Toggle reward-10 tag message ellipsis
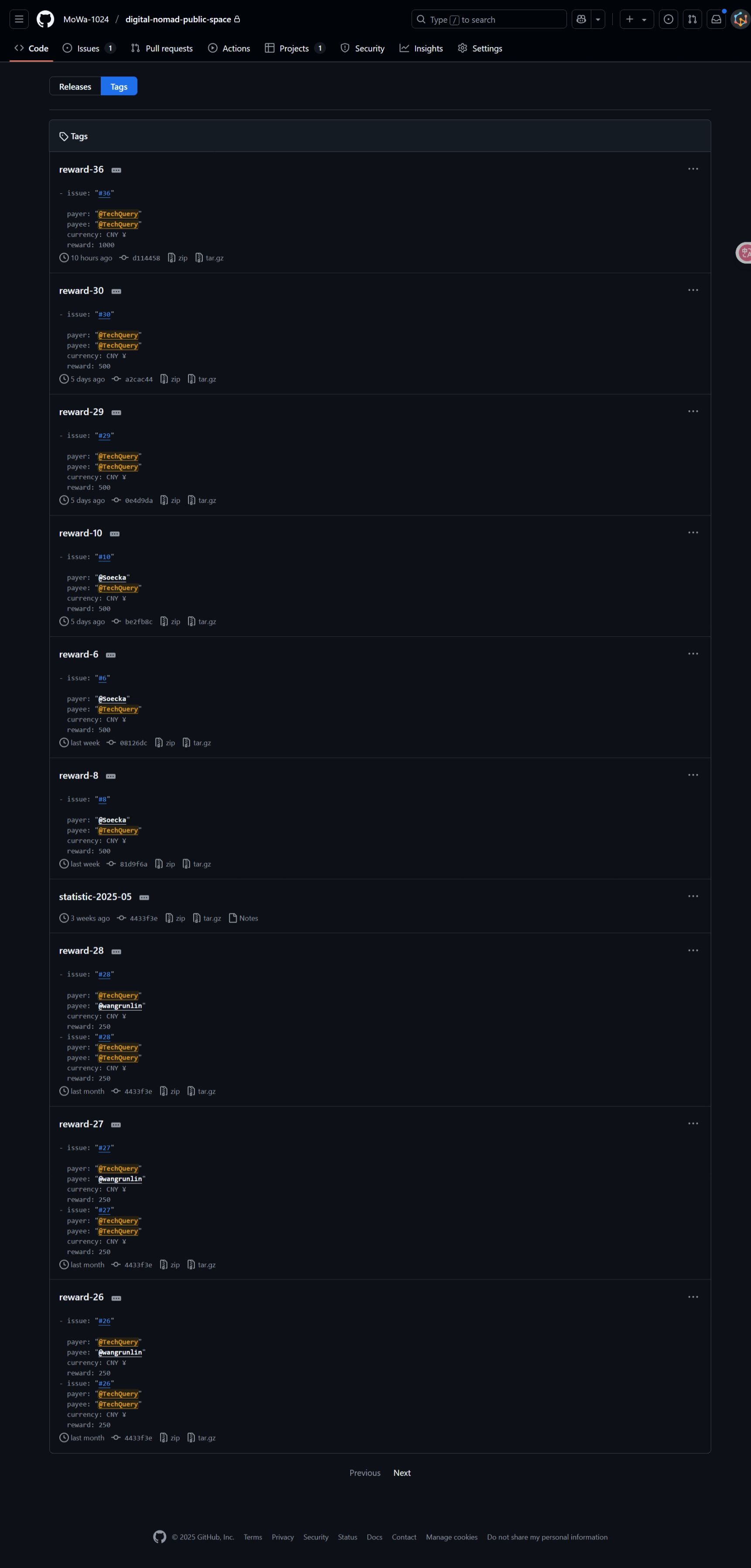 [x=114, y=534]
